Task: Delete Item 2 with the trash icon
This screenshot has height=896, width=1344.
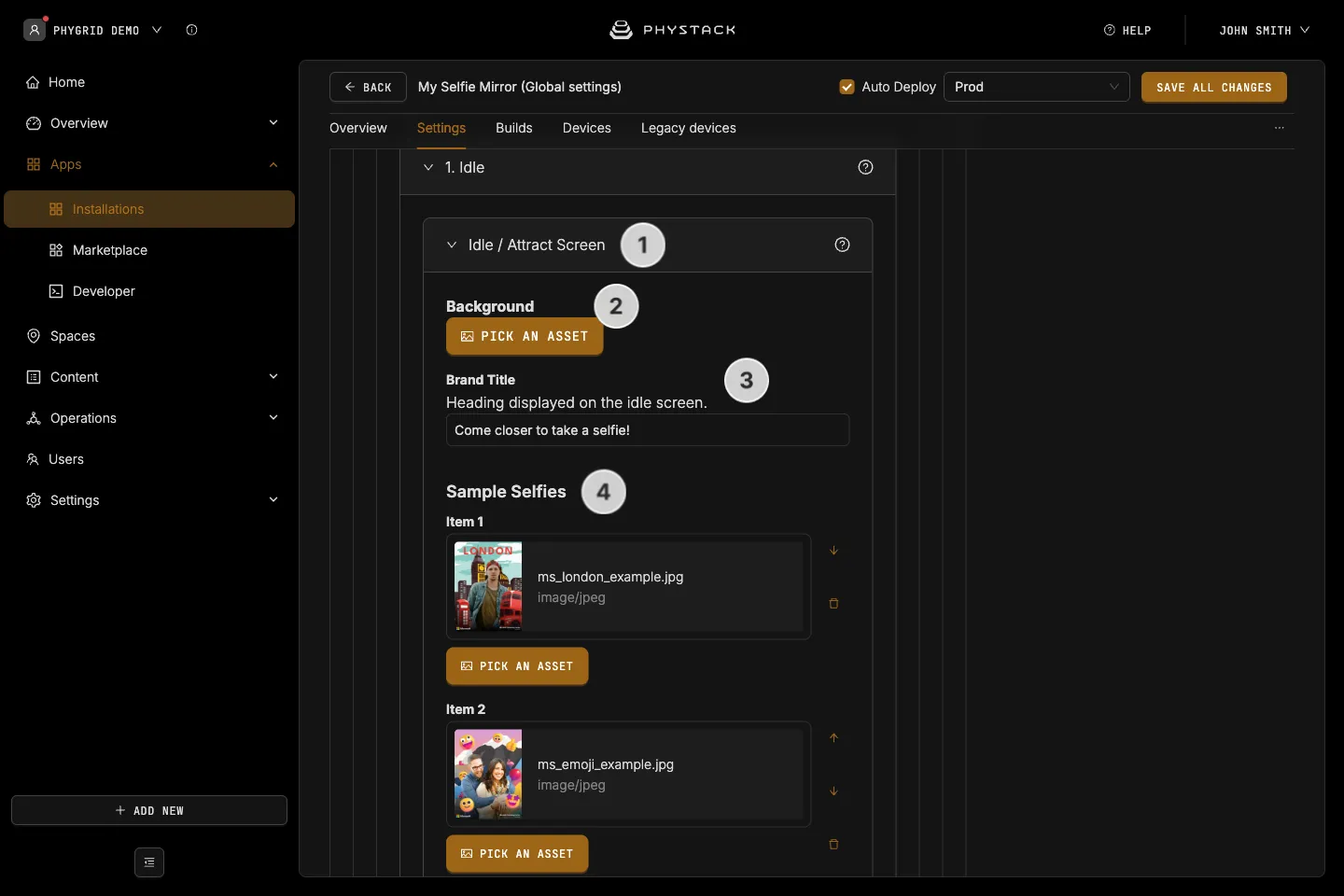Action: [x=833, y=845]
